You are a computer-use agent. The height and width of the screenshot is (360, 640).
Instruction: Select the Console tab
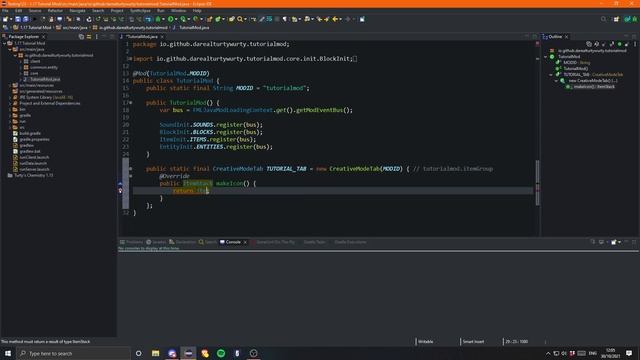(x=233, y=242)
